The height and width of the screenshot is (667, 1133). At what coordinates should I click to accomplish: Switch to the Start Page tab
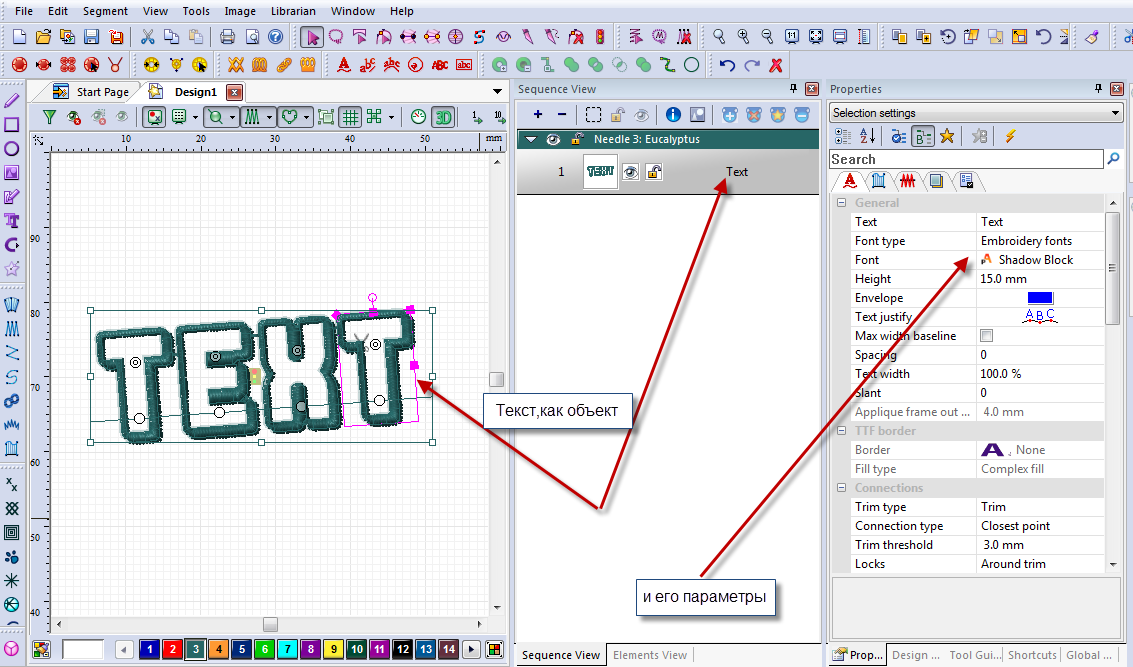click(x=102, y=92)
